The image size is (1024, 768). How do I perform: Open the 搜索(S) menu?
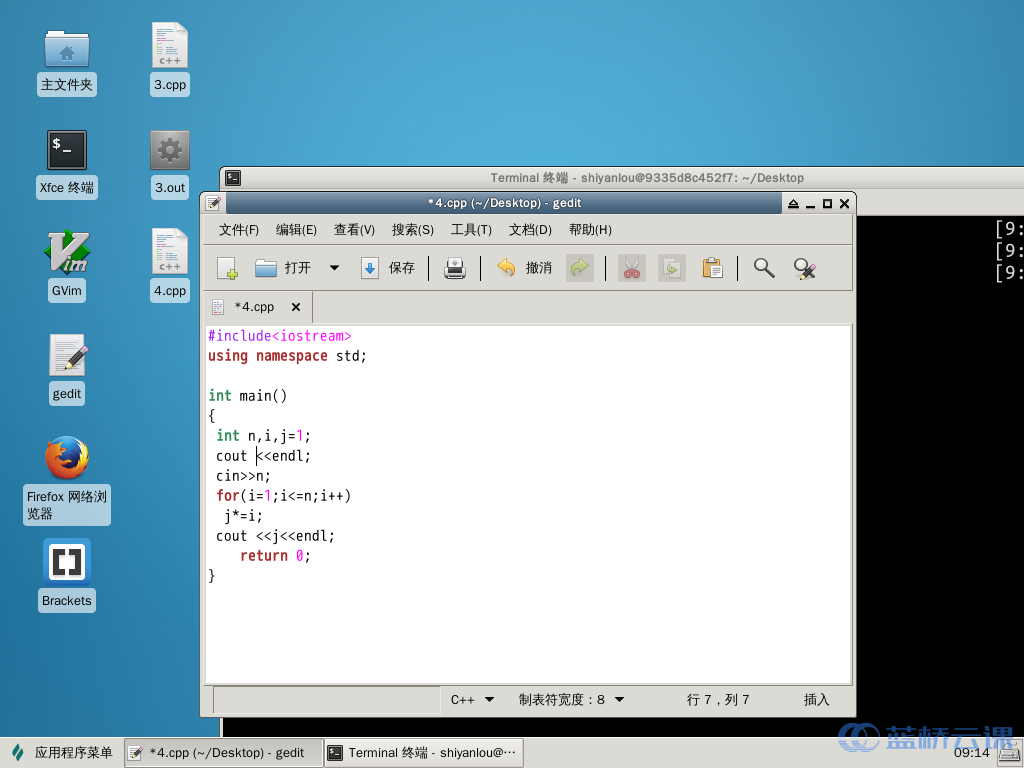pyautogui.click(x=412, y=230)
